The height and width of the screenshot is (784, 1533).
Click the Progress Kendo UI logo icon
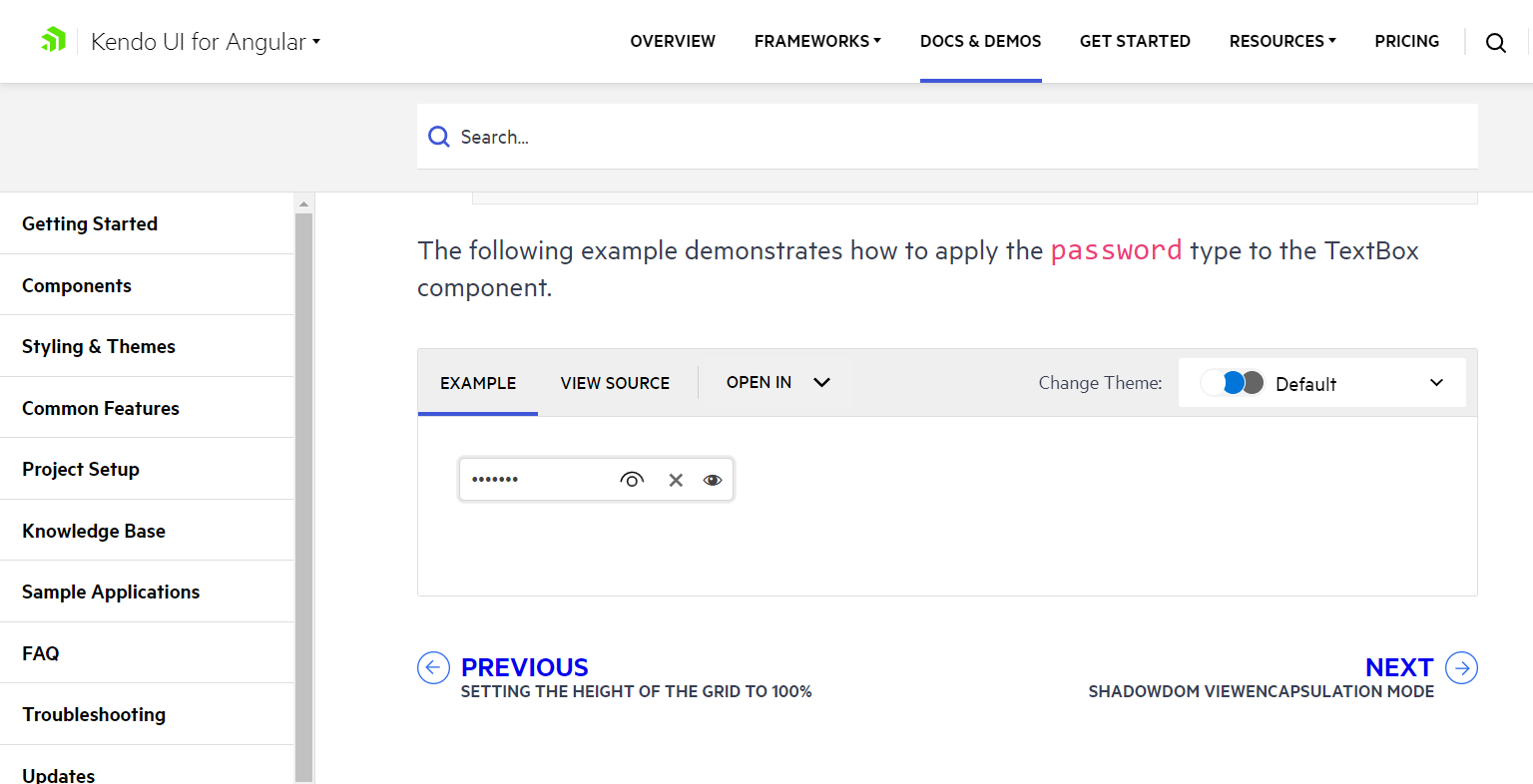point(53,40)
